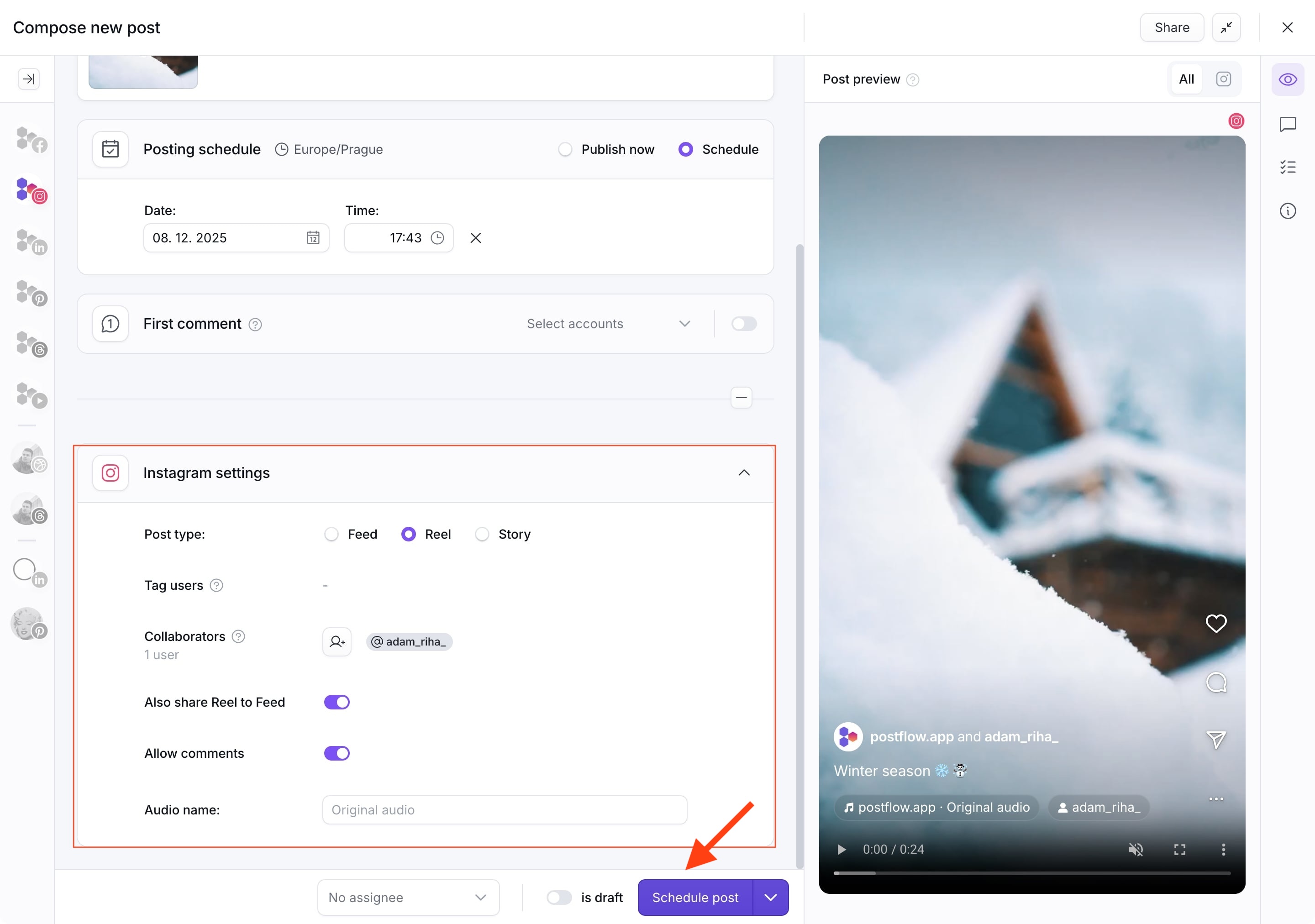Image resolution: width=1315 pixels, height=924 pixels.
Task: Toggle Also share Reel to Feed
Action: click(x=337, y=702)
